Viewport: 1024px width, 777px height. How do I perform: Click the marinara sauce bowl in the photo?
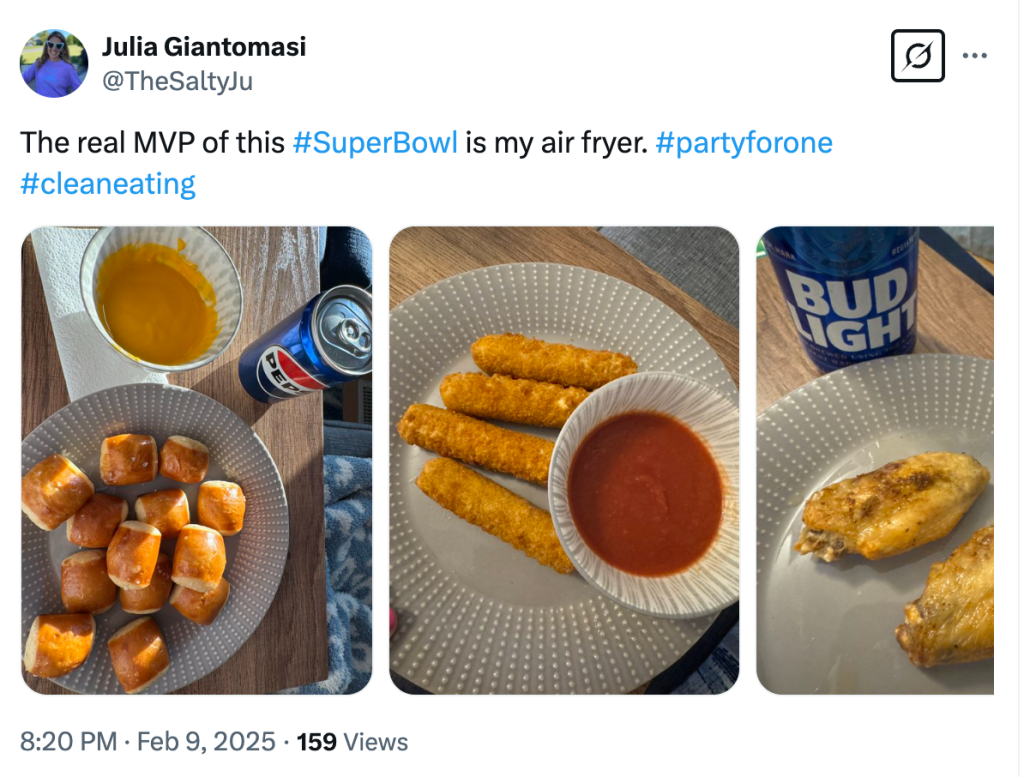point(644,490)
